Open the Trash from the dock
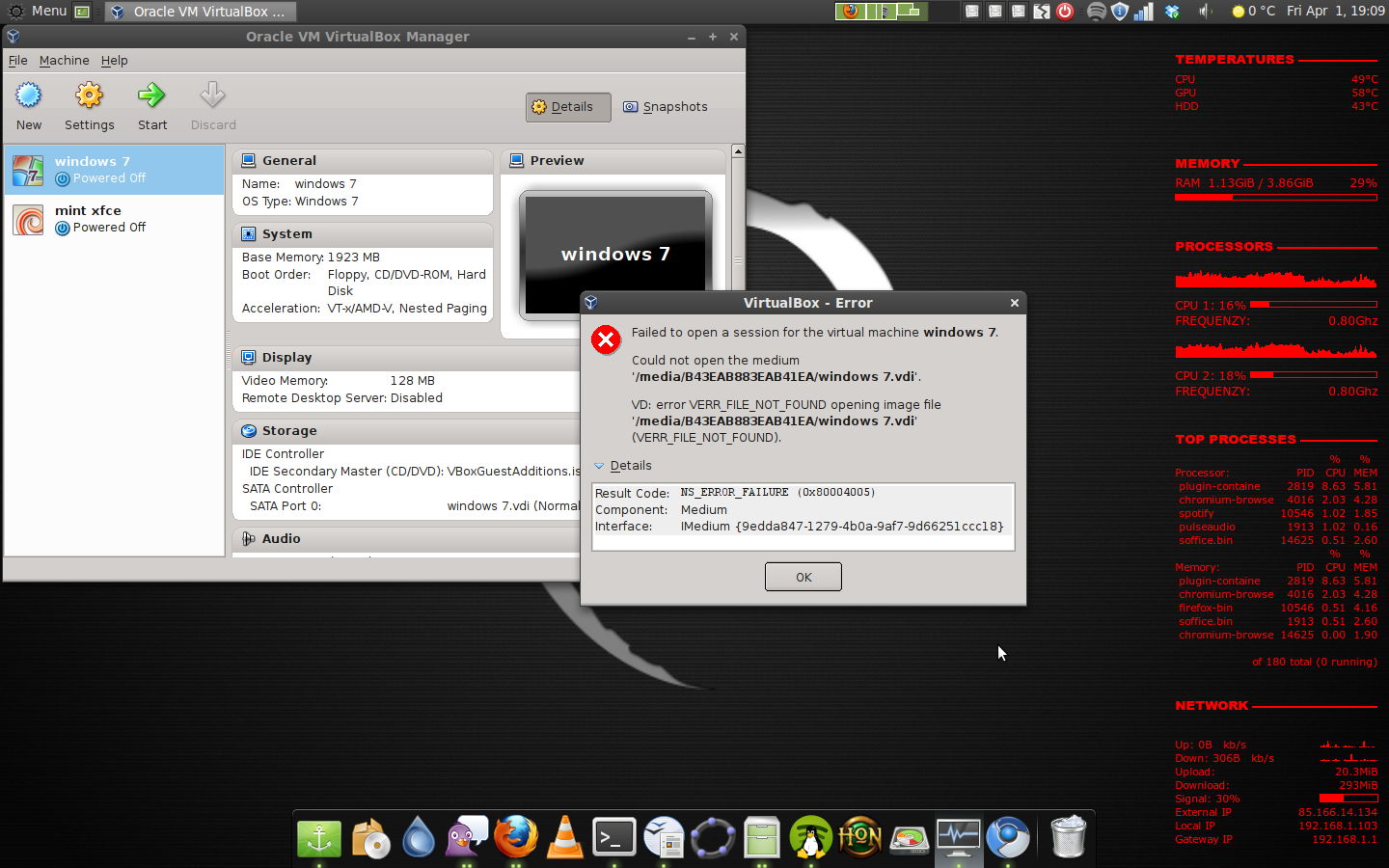 1068,836
